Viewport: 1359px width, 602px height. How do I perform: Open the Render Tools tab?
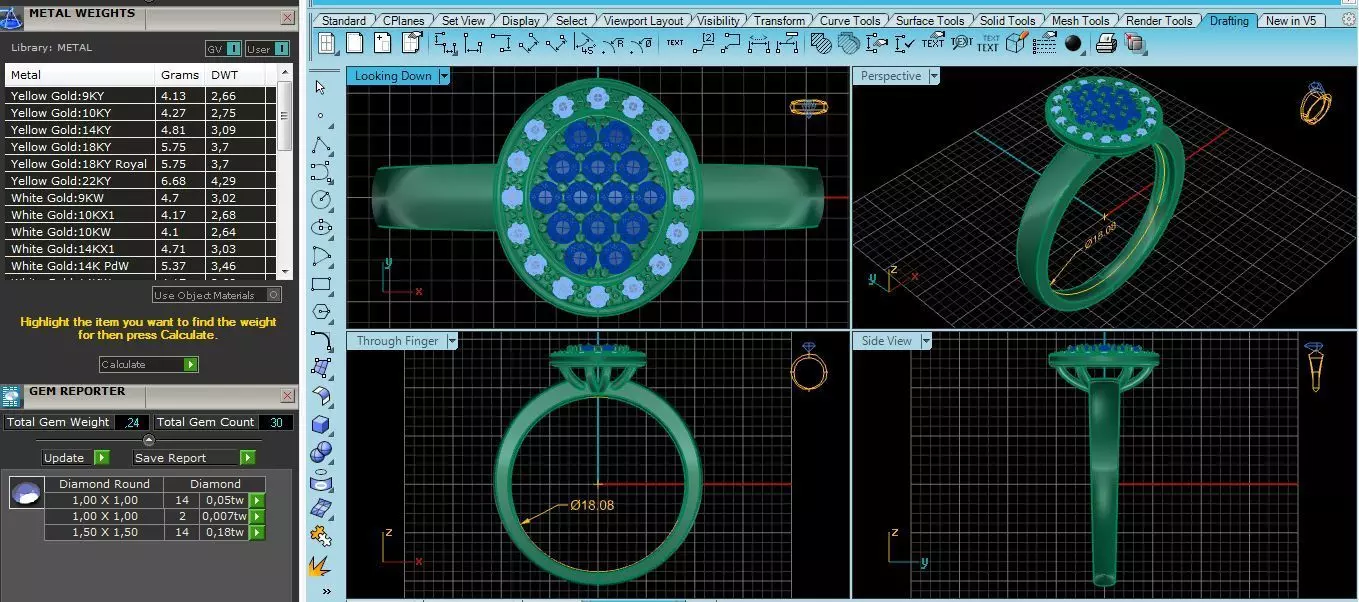1159,20
